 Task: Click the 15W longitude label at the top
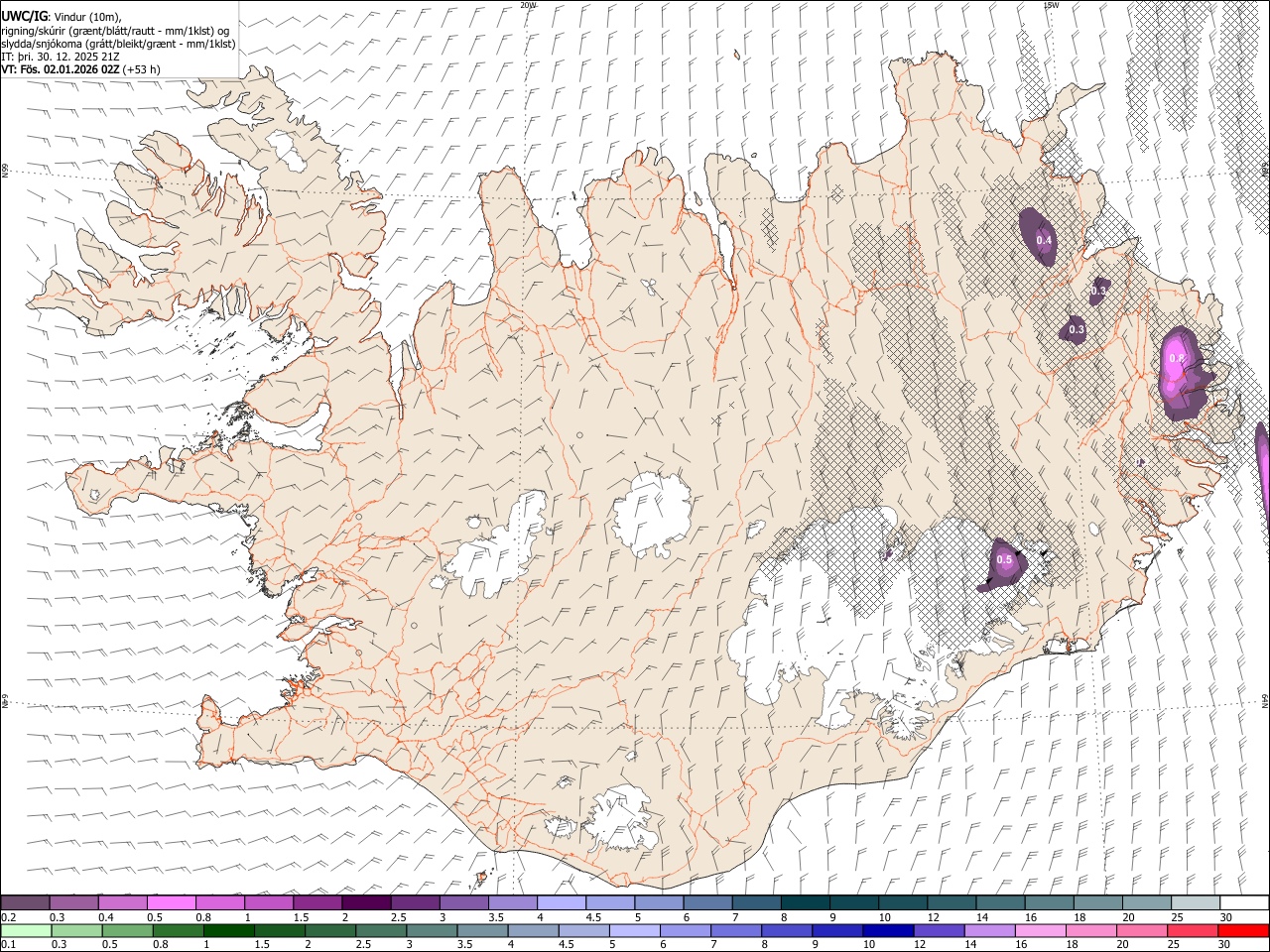coord(1051,5)
